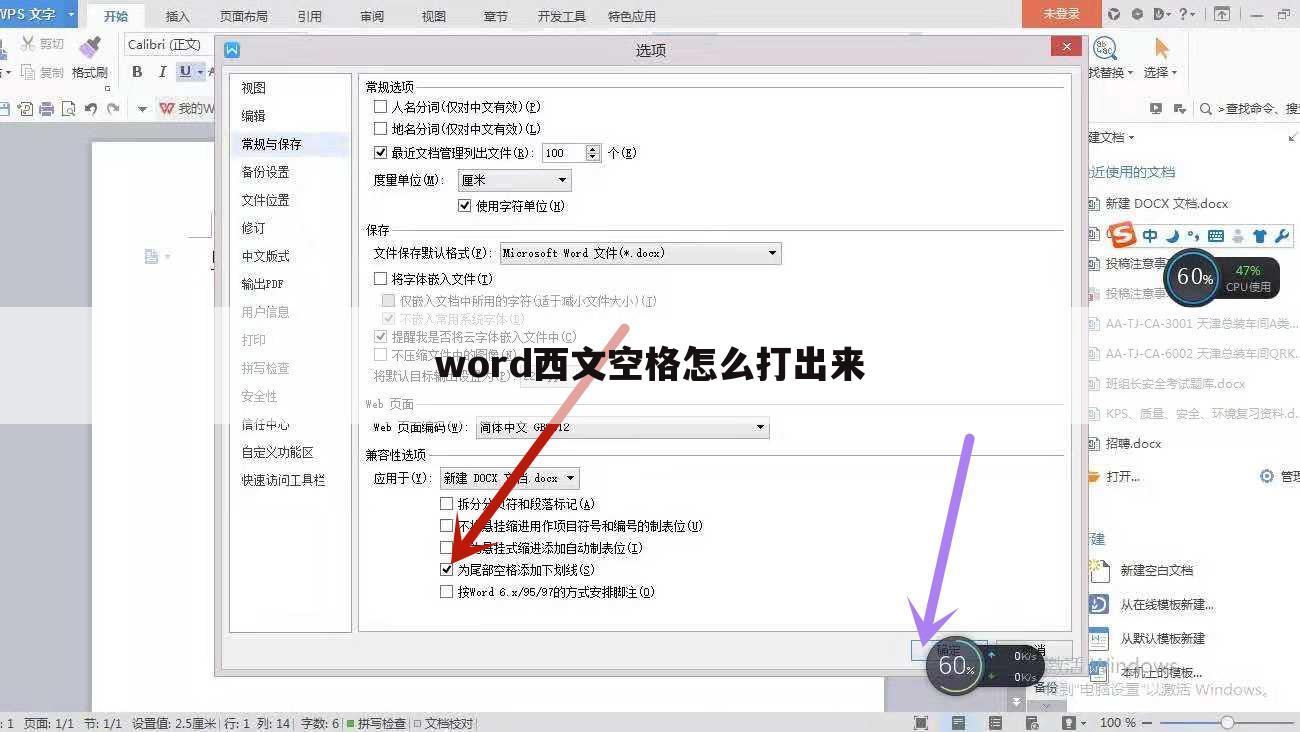Image resolution: width=1300 pixels, height=732 pixels.
Task: Click the orange Select cursor icon
Action: (1161, 48)
